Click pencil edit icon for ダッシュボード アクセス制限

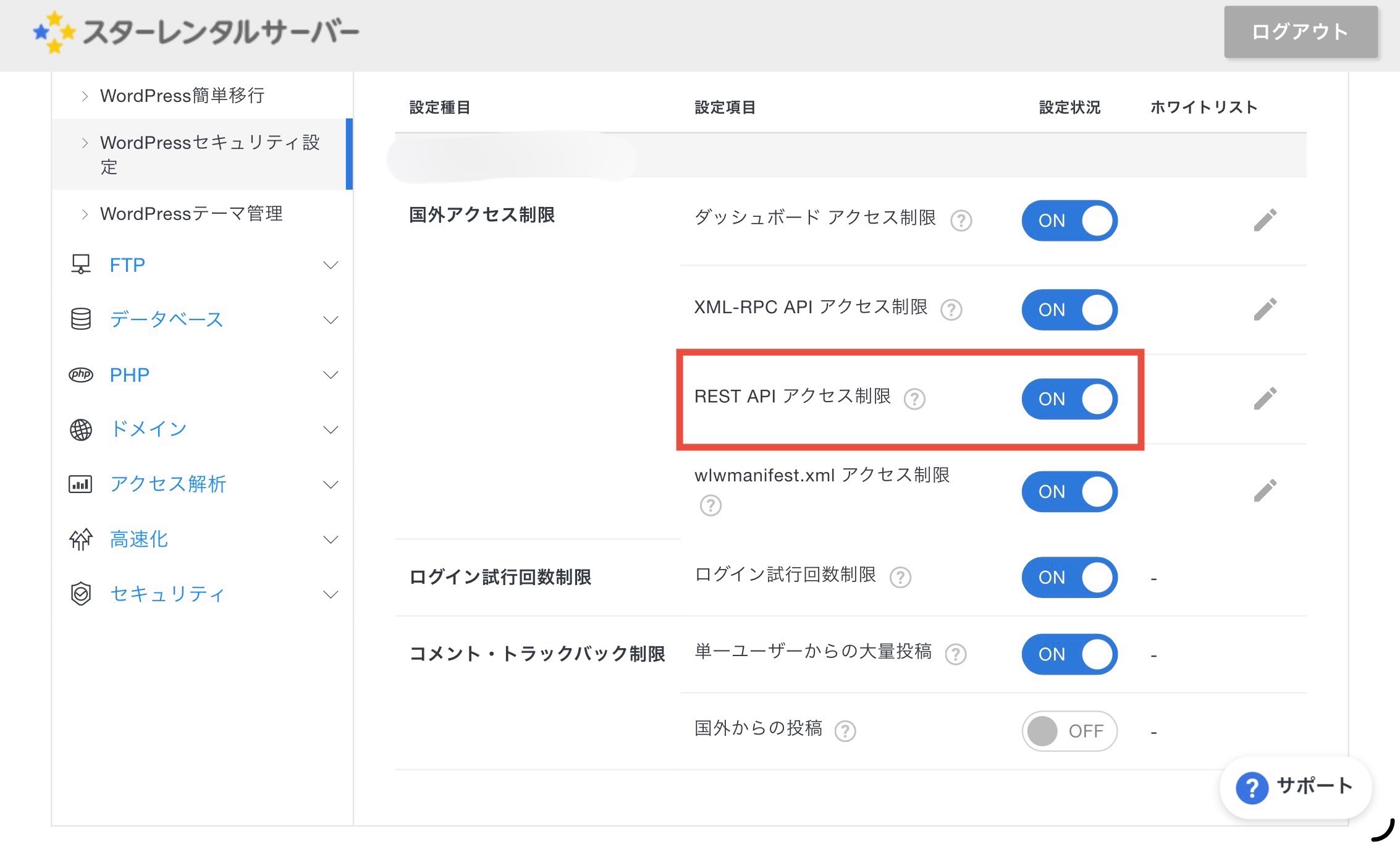pos(1265,220)
